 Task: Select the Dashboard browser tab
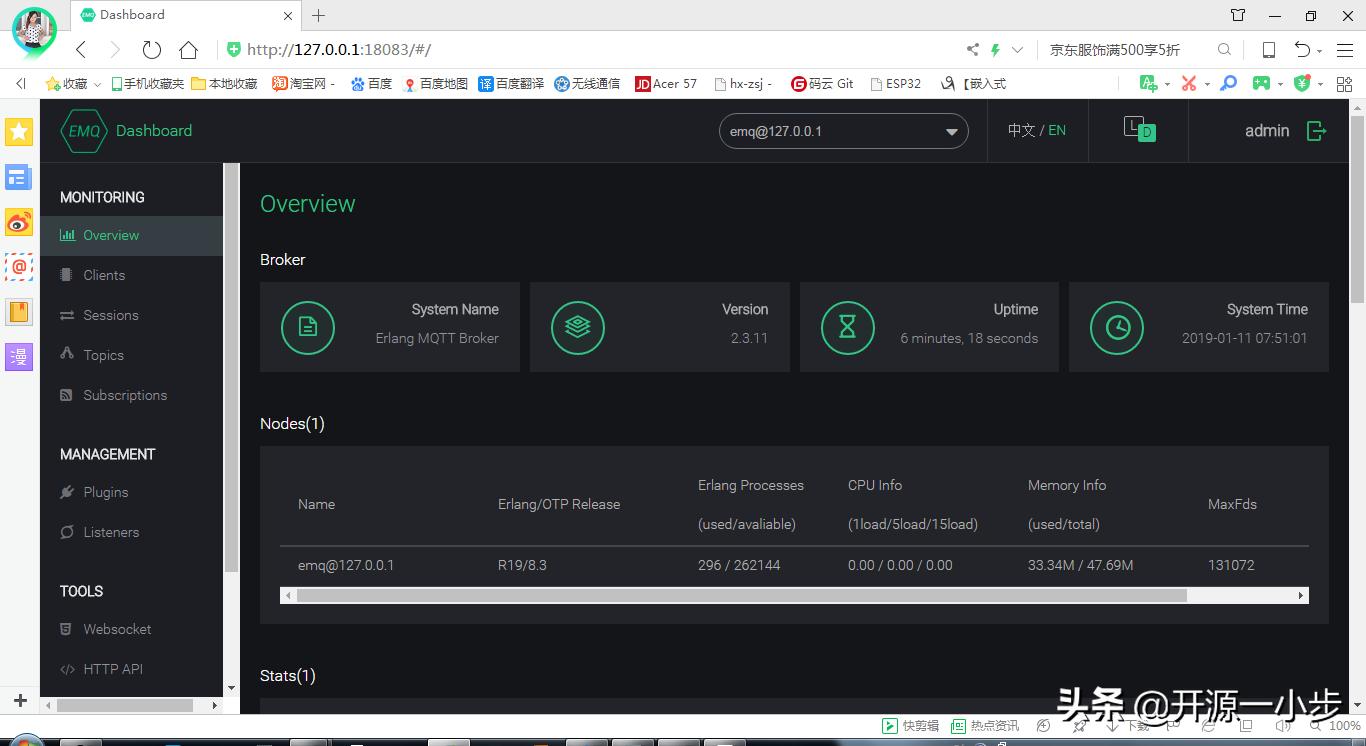(x=186, y=15)
